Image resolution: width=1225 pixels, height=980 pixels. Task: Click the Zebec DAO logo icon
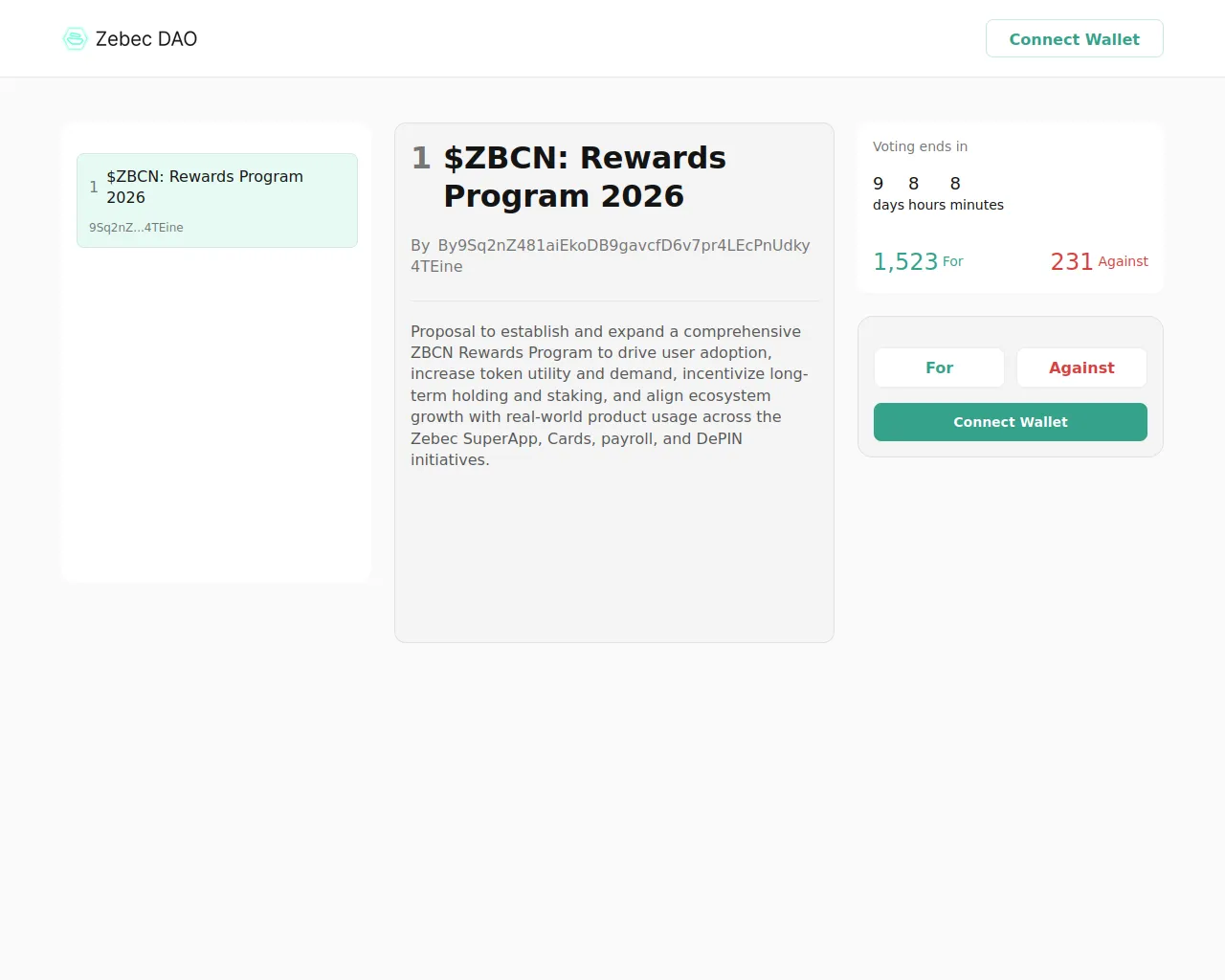[x=75, y=38]
